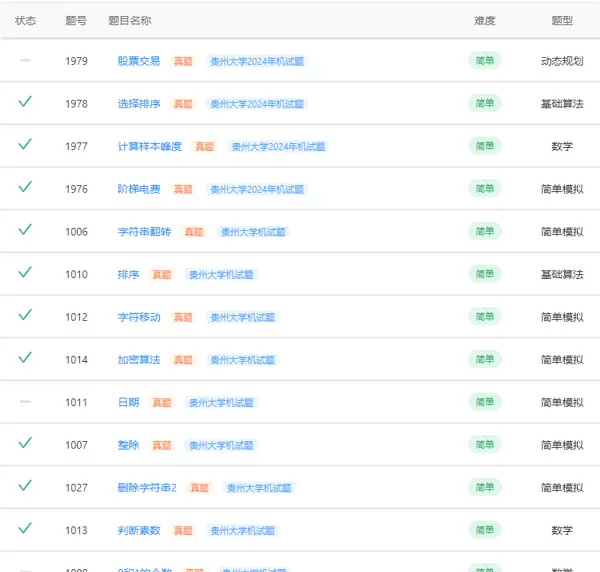Open the 股票交易 problem
The height and width of the screenshot is (572, 600).
tap(138, 61)
